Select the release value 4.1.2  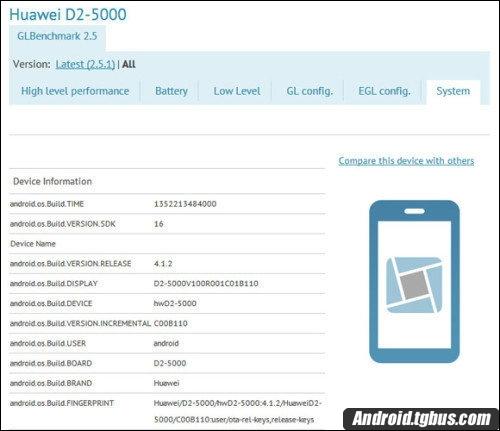pyautogui.click(x=163, y=264)
